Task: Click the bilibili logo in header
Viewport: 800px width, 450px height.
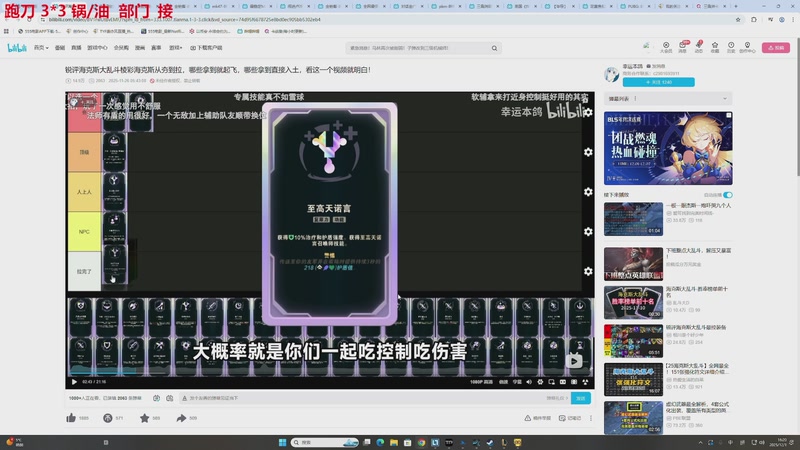Action: (x=17, y=47)
